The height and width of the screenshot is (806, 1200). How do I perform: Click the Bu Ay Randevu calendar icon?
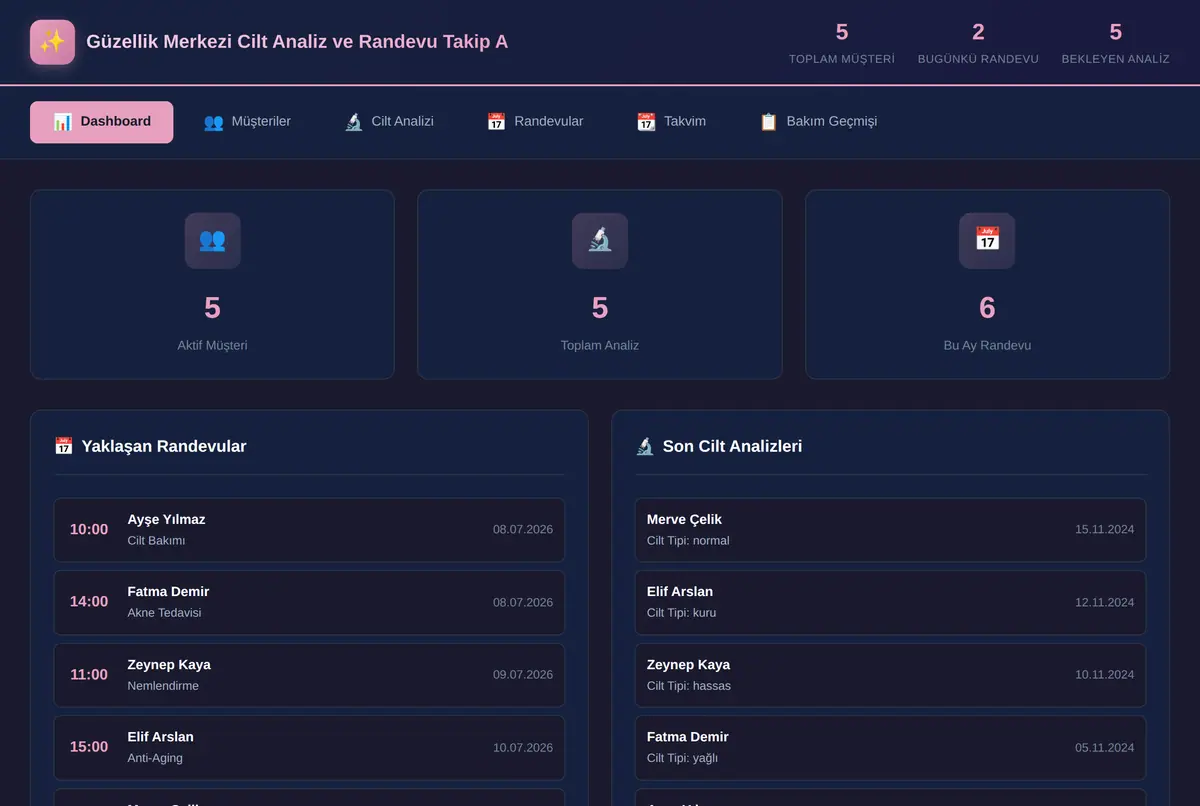click(x=987, y=240)
